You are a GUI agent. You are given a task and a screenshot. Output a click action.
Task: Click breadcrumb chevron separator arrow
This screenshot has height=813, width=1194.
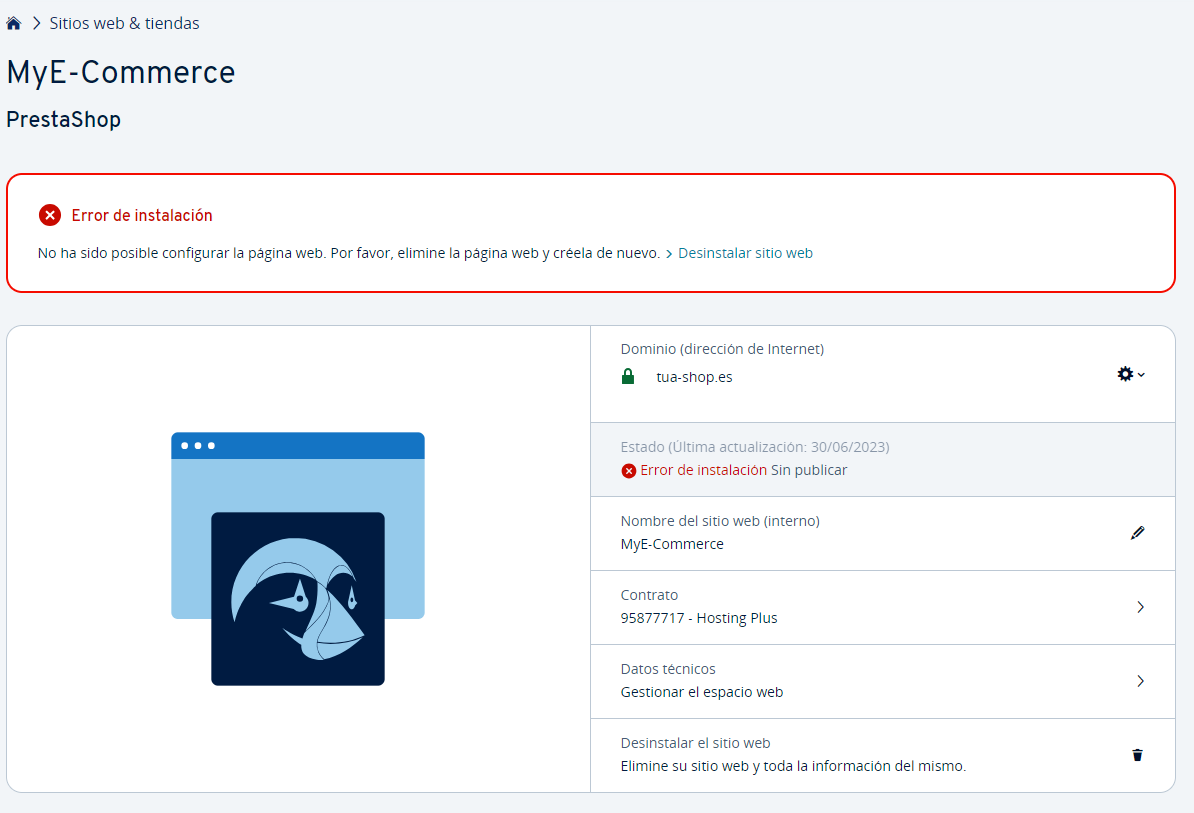tap(36, 24)
